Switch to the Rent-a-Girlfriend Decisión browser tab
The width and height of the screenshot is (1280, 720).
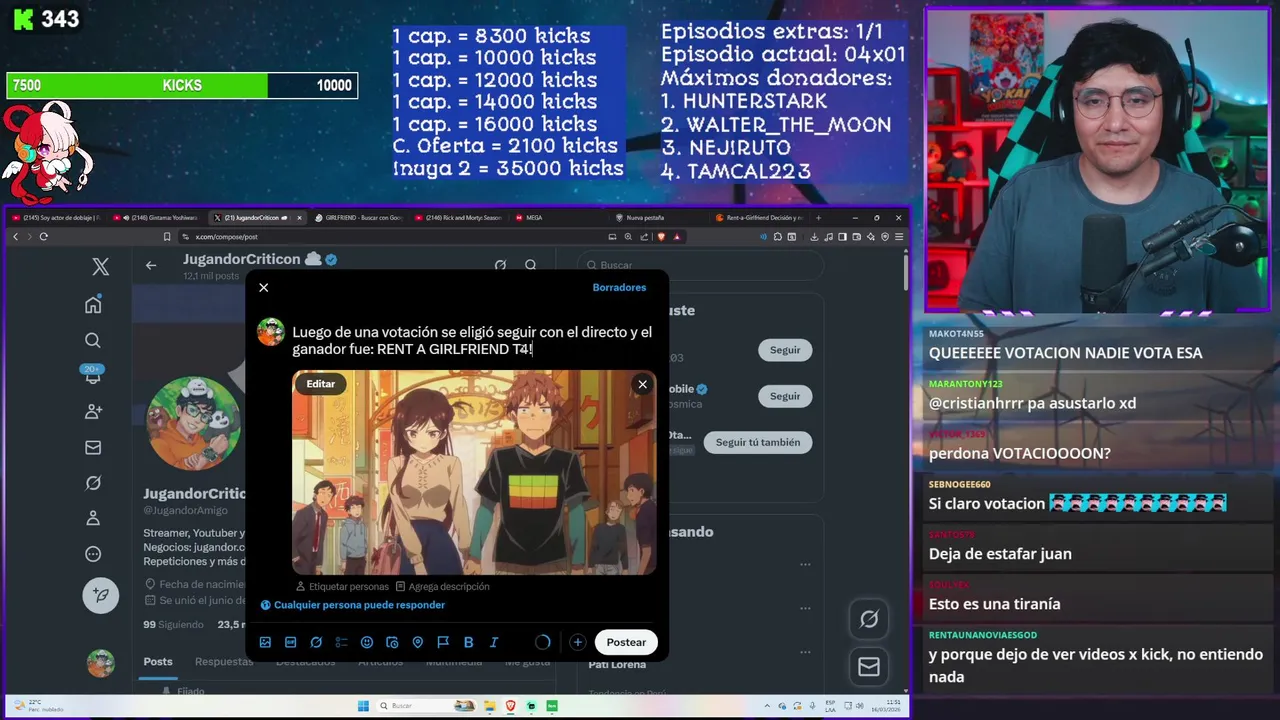758,217
